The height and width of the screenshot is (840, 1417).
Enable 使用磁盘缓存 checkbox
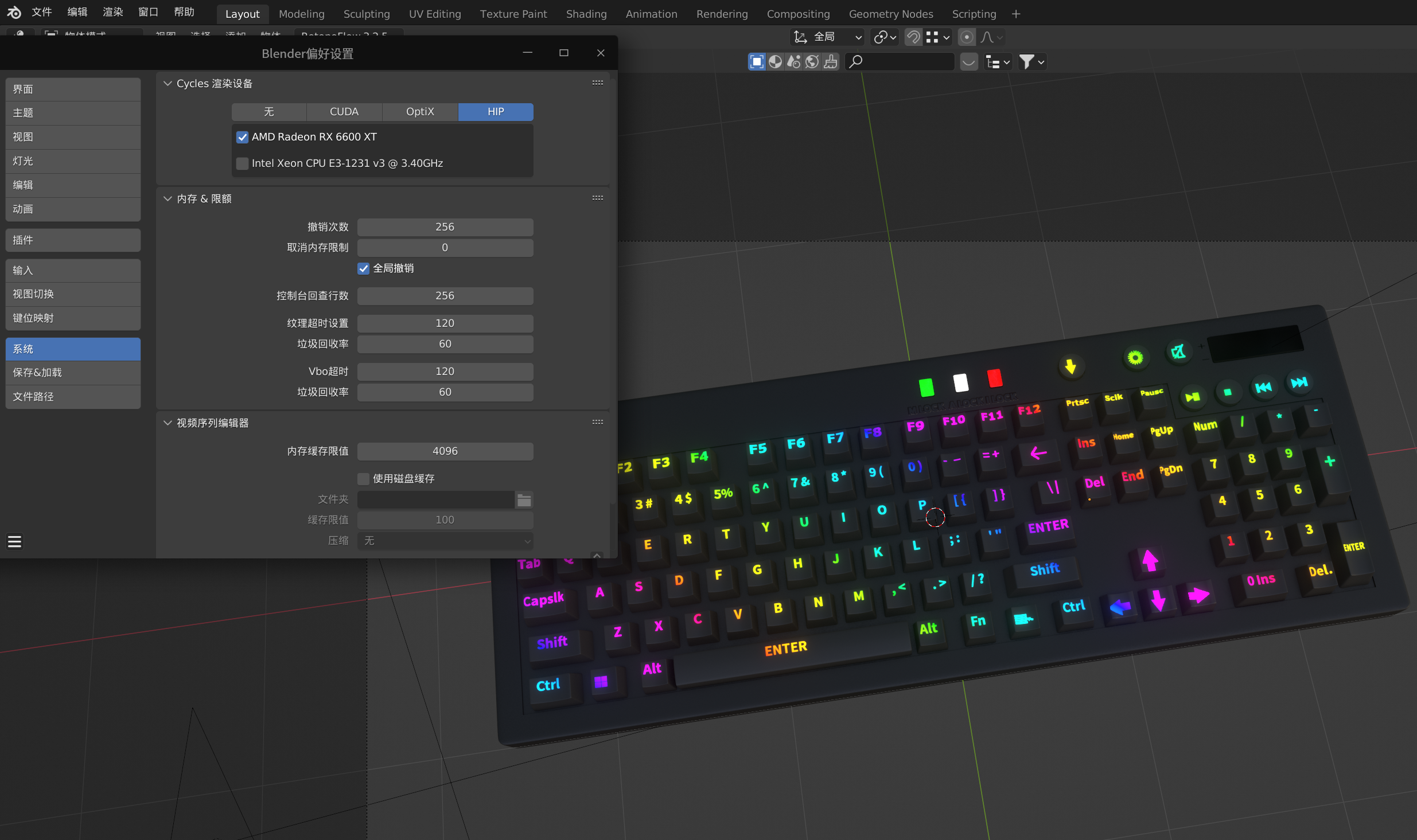click(x=363, y=479)
